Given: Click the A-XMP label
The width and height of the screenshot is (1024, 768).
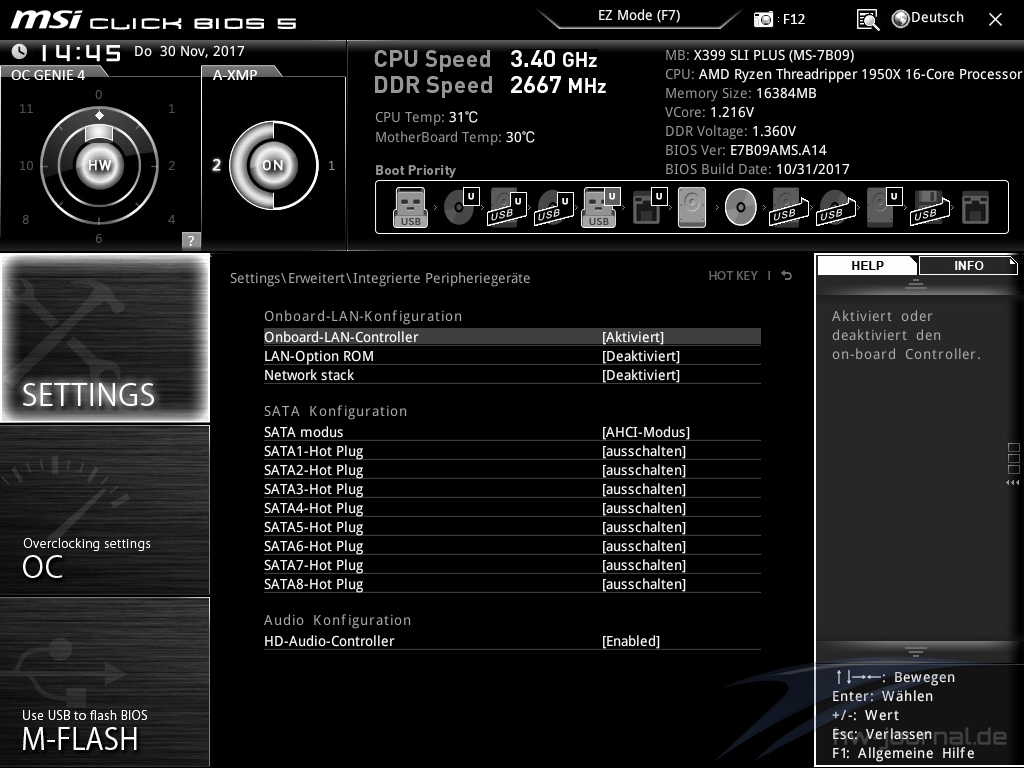Looking at the screenshot, I should [x=235, y=75].
